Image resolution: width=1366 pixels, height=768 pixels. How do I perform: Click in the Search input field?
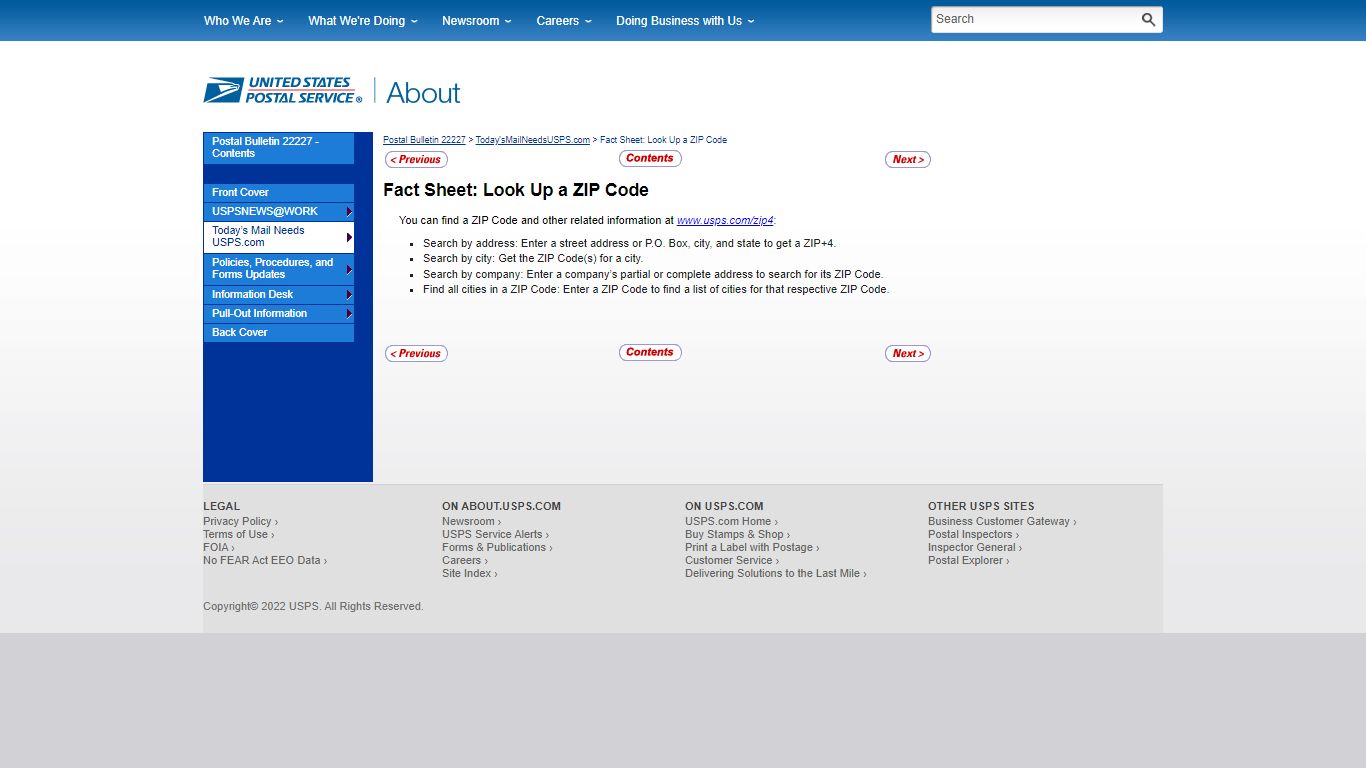[x=1035, y=20]
